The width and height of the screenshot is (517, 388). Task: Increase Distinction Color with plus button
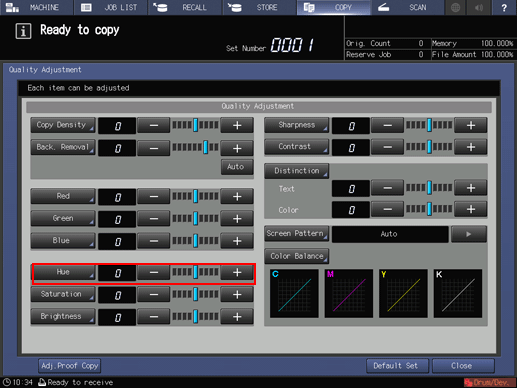[471, 209]
